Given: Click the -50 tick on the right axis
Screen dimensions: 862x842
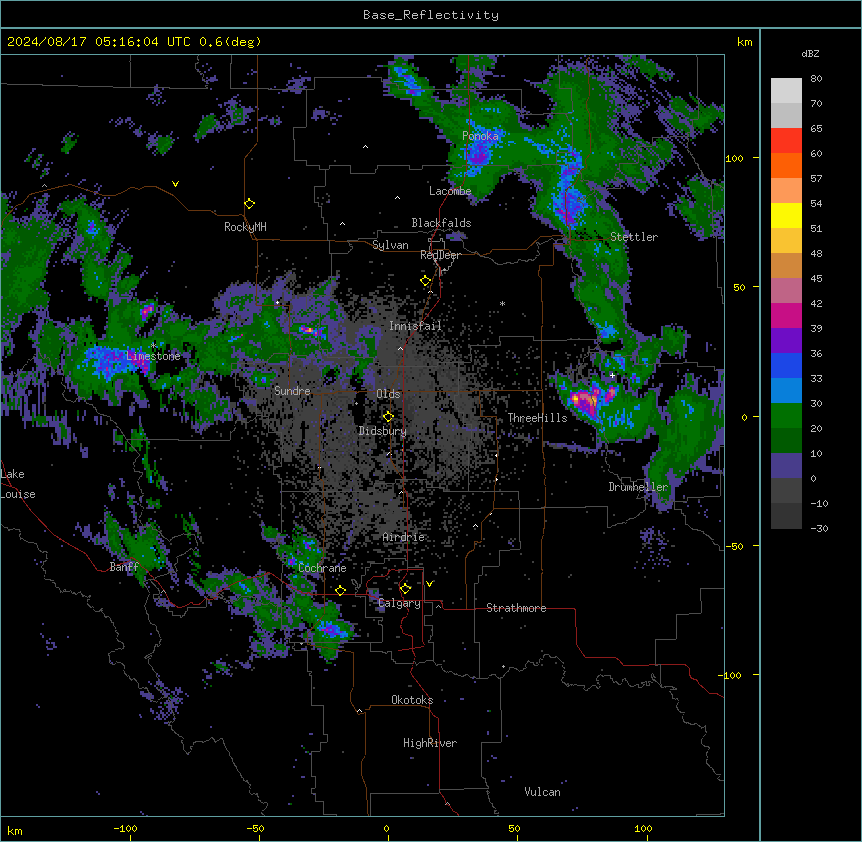Looking at the screenshot, I should click(733, 546).
